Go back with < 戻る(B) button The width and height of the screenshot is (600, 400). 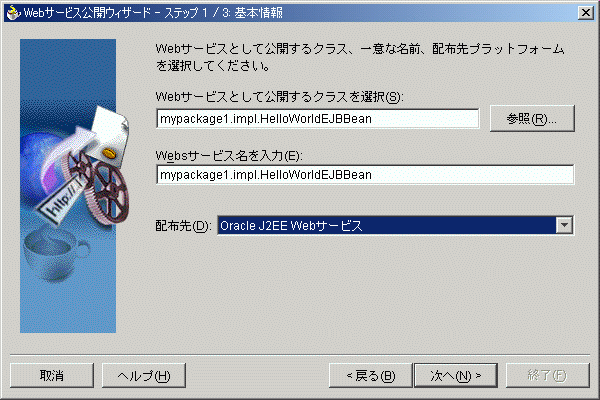[x=370, y=376]
